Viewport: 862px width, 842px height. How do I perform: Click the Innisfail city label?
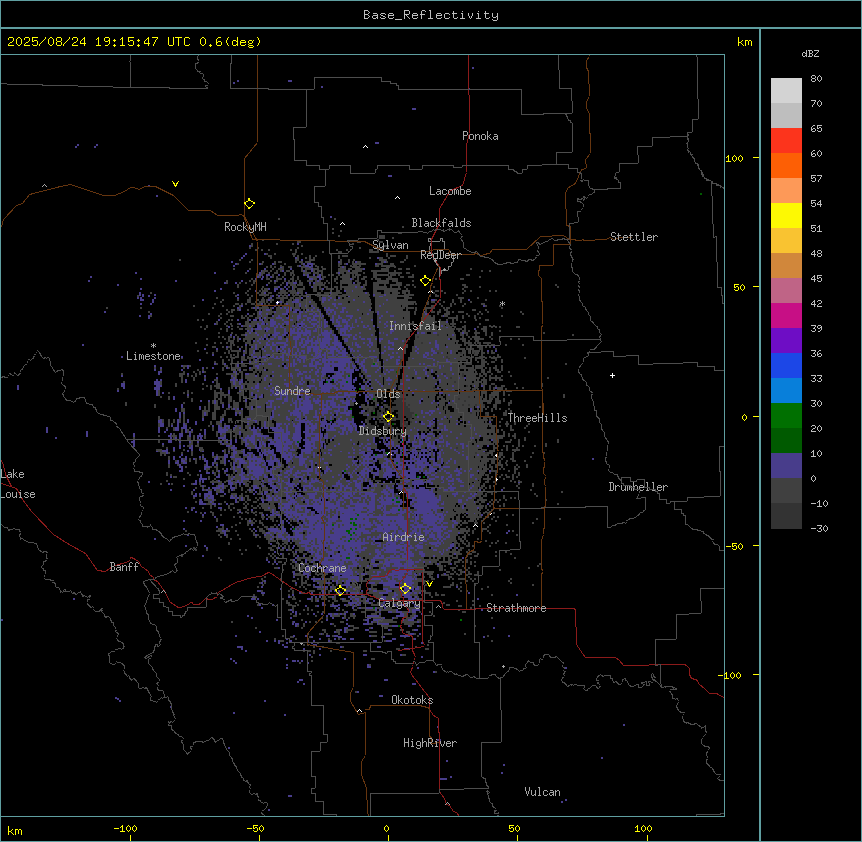pyautogui.click(x=415, y=326)
